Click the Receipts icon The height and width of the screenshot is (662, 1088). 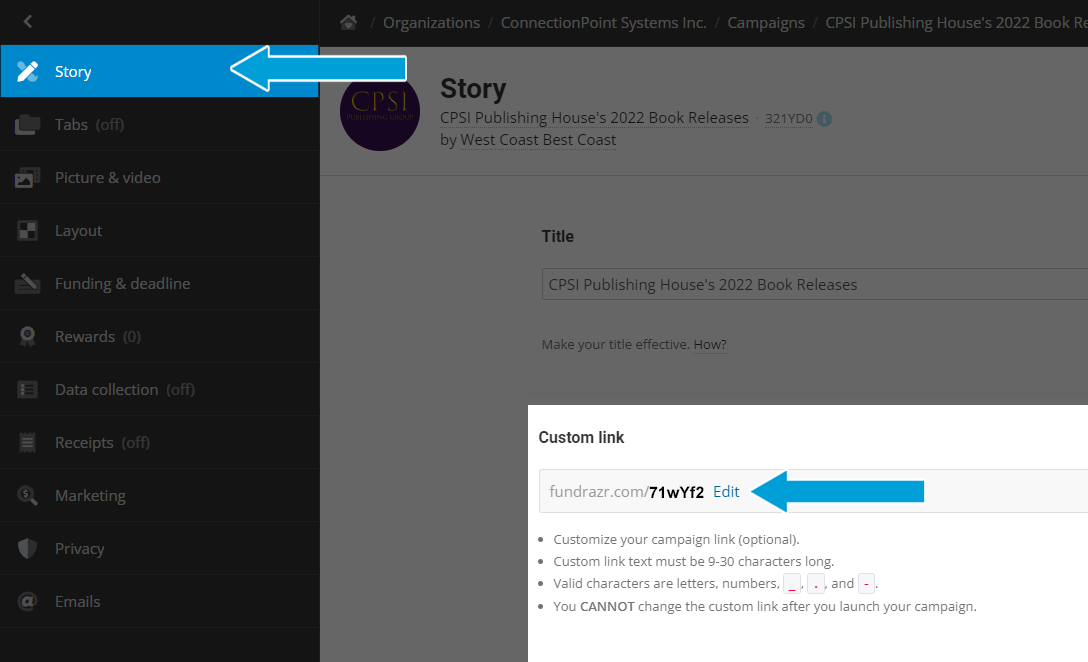coord(27,442)
